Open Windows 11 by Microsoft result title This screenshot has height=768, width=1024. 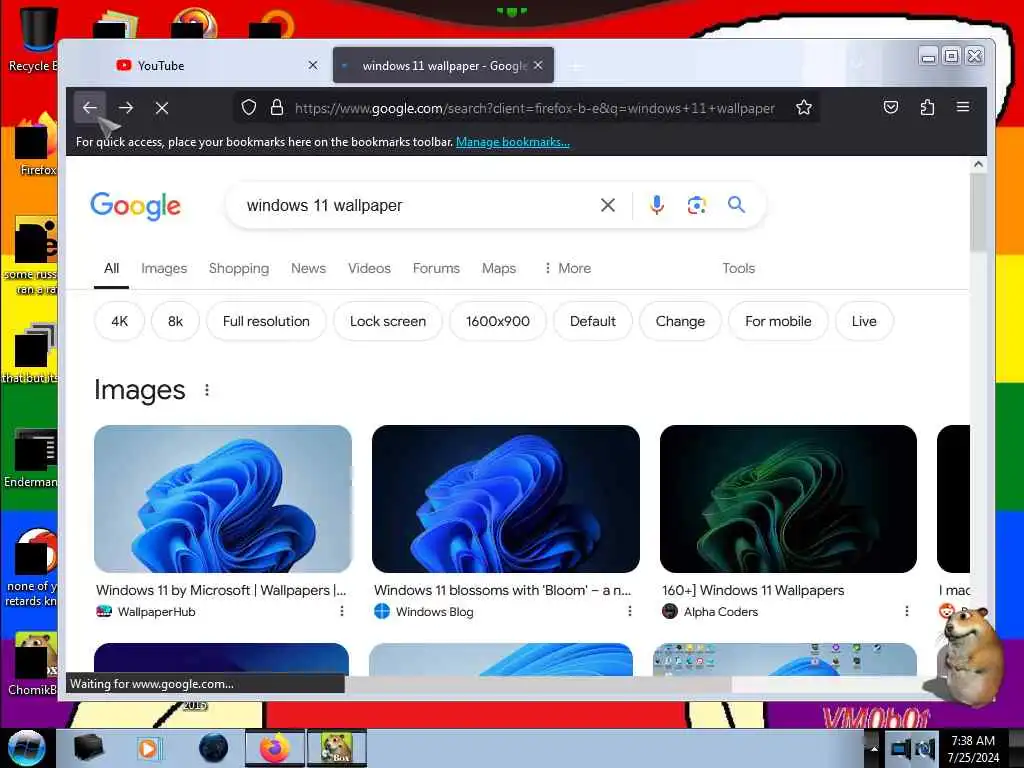coord(221,590)
